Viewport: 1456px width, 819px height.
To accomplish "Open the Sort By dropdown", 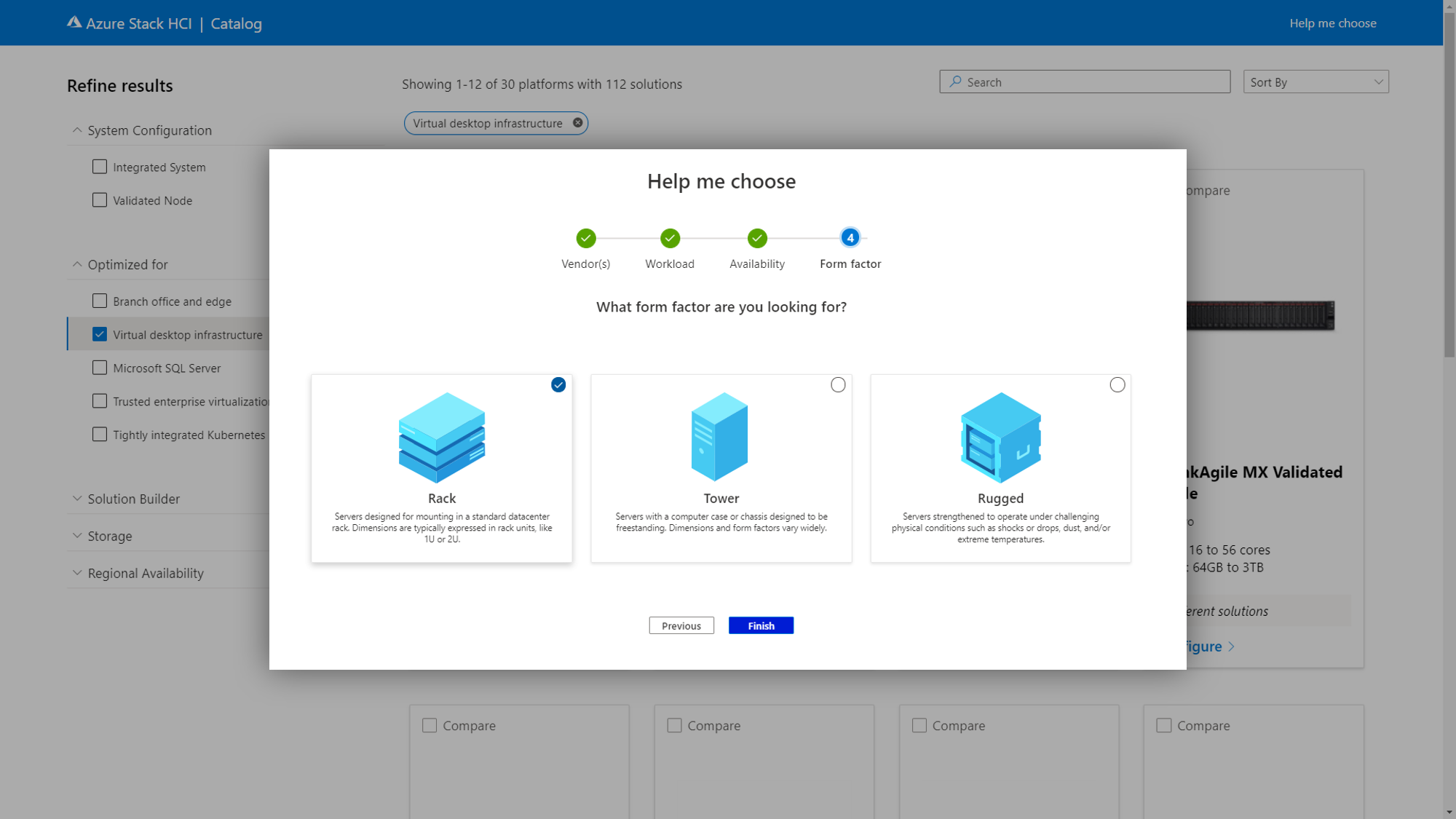I will coord(1315,82).
